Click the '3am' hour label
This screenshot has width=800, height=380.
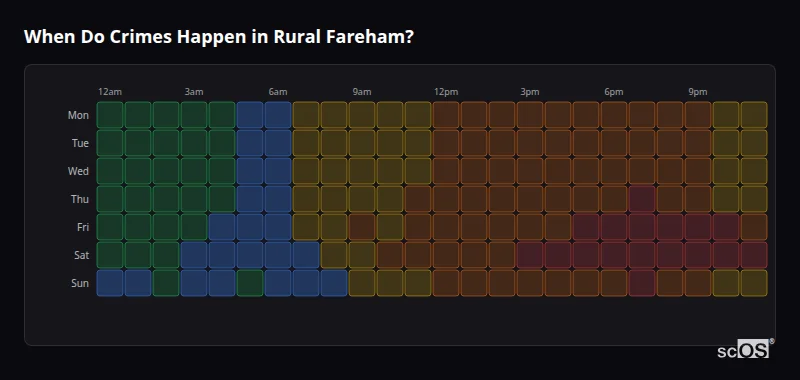tap(194, 92)
